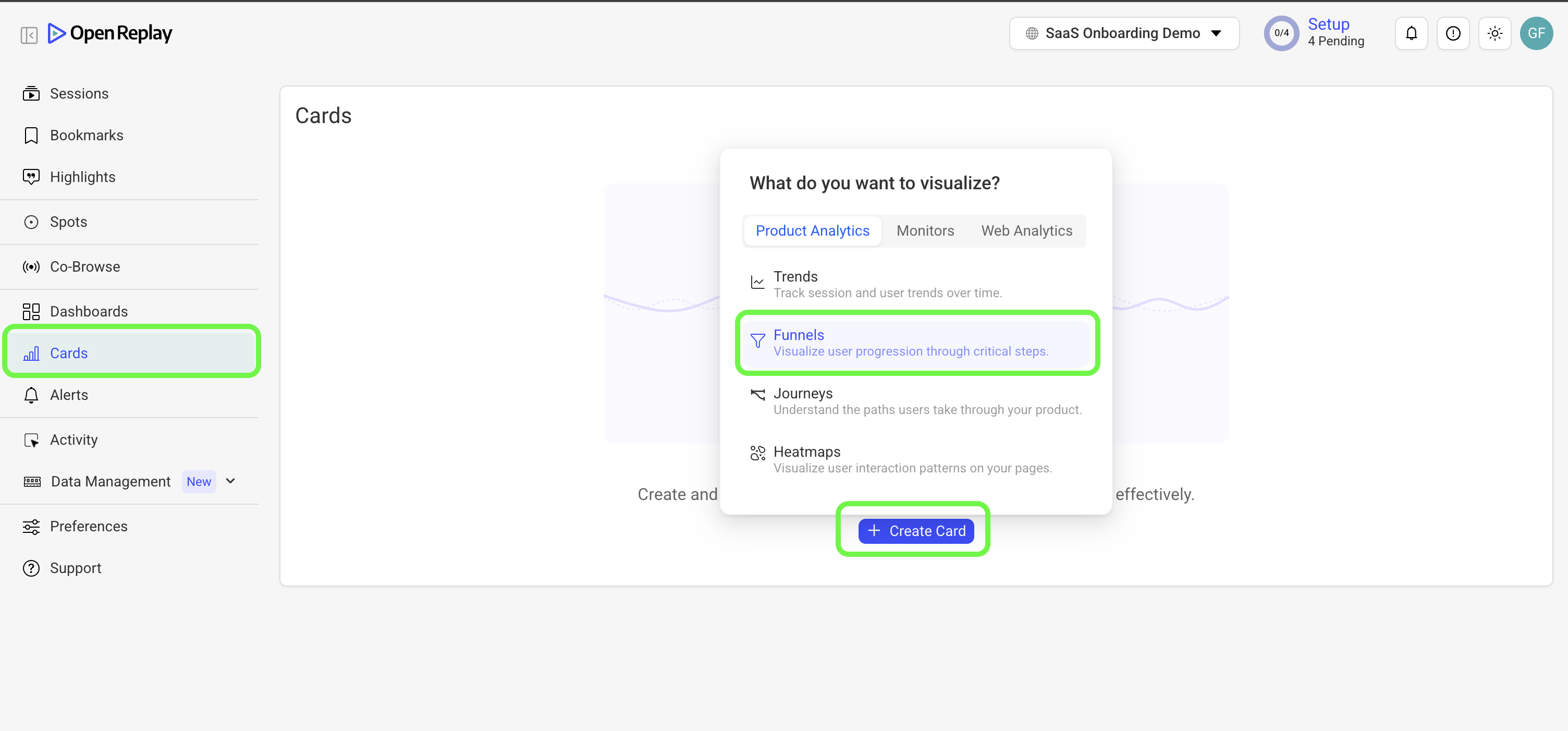Select the Trends card type
Image resolution: width=1568 pixels, height=731 pixels.
tap(915, 284)
